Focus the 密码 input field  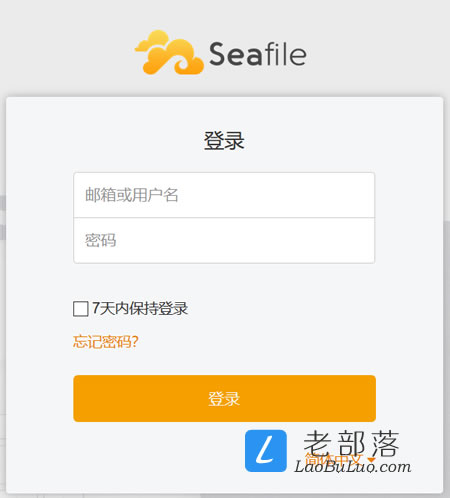[224, 241]
